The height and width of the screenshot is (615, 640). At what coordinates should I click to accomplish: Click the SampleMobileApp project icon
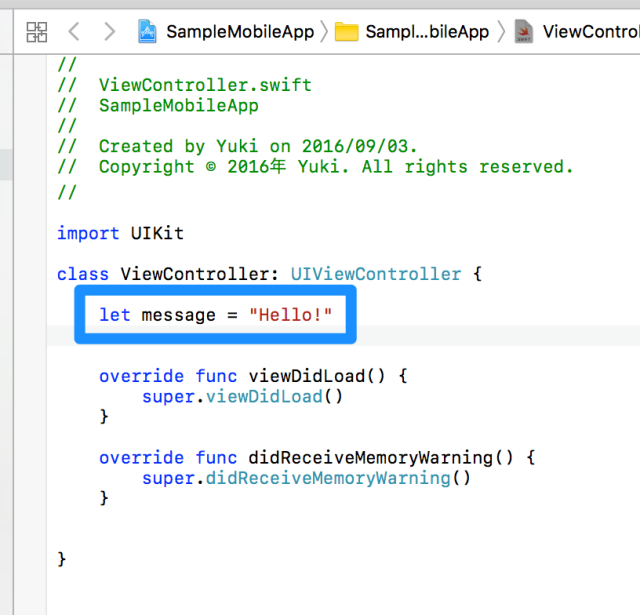click(147, 31)
